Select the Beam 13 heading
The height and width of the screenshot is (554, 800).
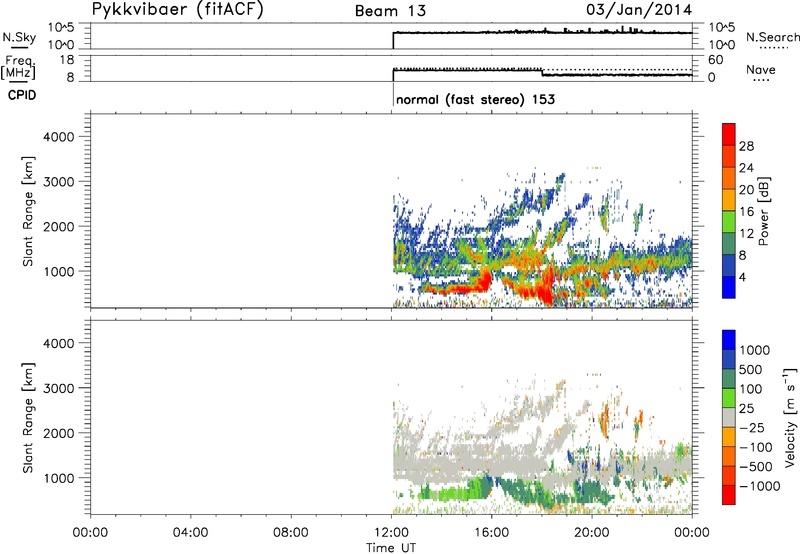coord(390,11)
